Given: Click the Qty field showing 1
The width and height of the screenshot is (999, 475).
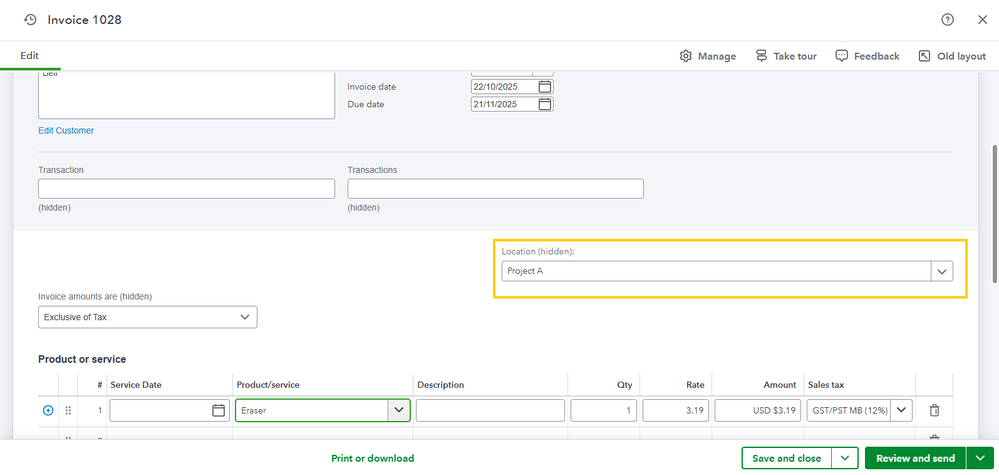Looking at the screenshot, I should point(604,411).
